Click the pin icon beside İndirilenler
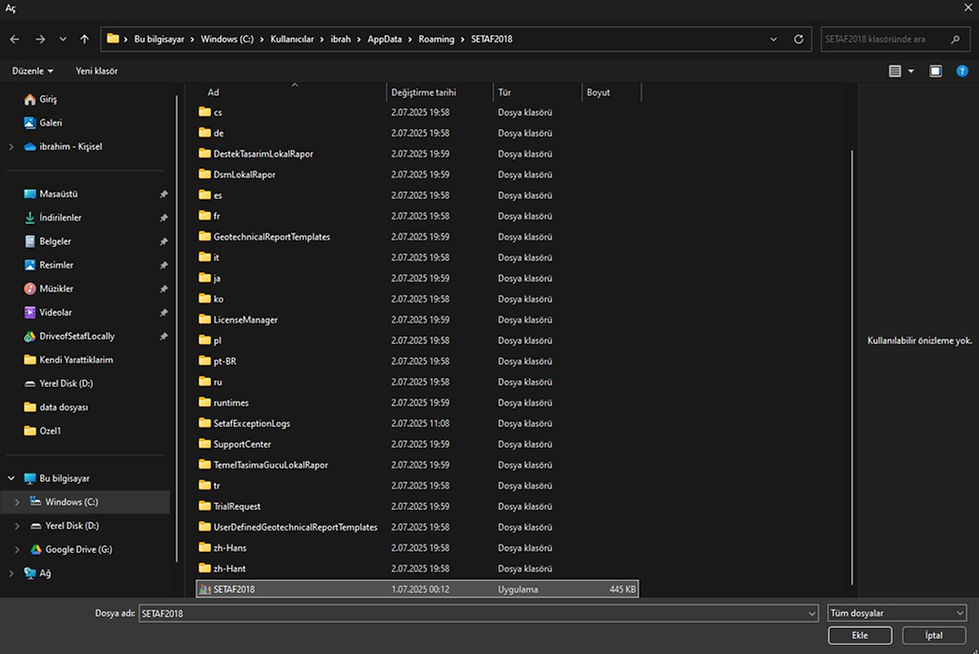Viewport: 979px width, 654px height. [x=164, y=218]
